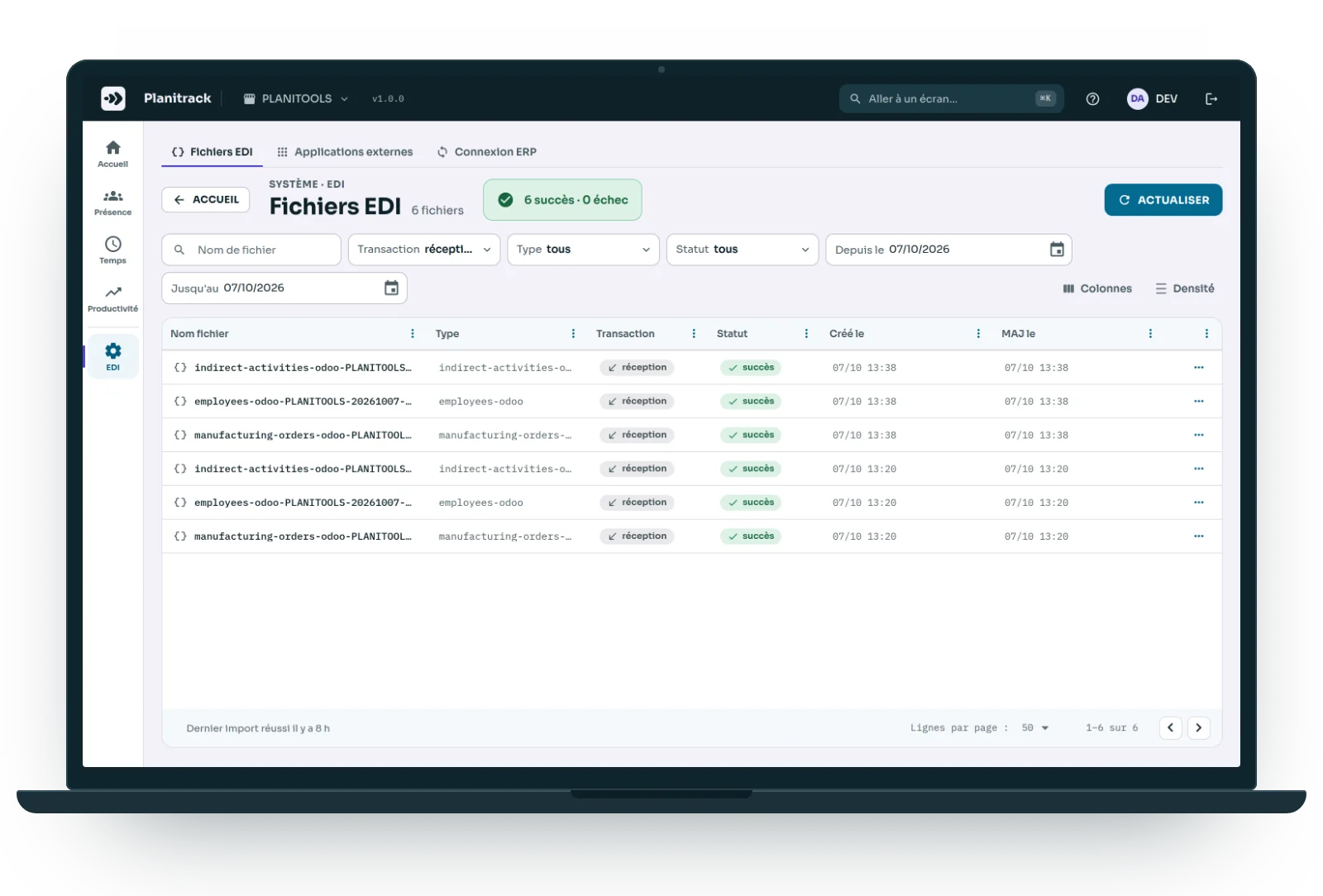Click the 13:20 indirect-activities file name
The image size is (1323, 896).
303,469
